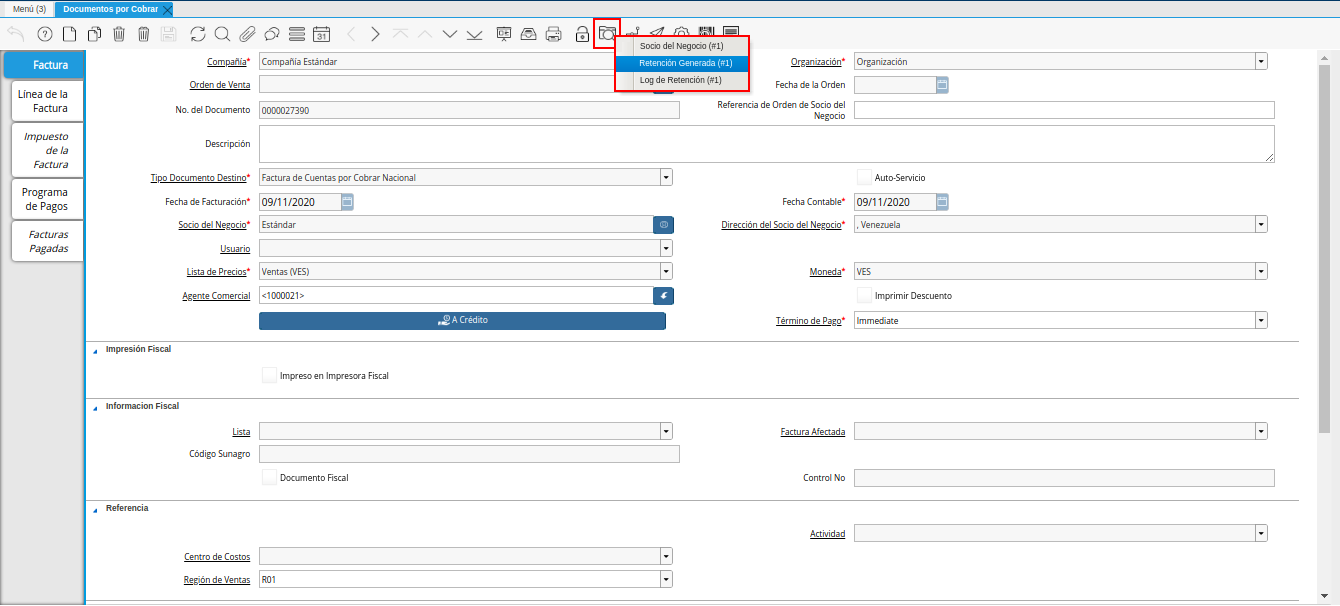Toggle the Imprimir Descuento checkbox

(865, 295)
